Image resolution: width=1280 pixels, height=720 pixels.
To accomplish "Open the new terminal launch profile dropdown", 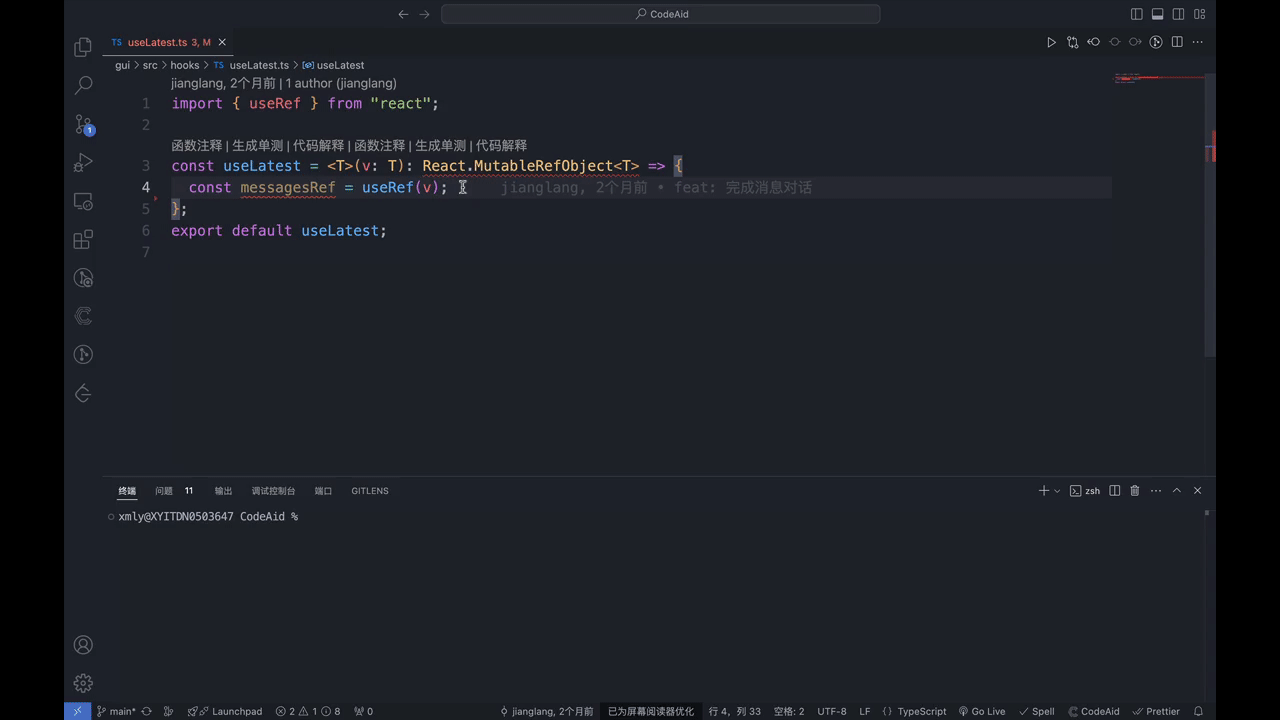I will click(x=1057, y=491).
